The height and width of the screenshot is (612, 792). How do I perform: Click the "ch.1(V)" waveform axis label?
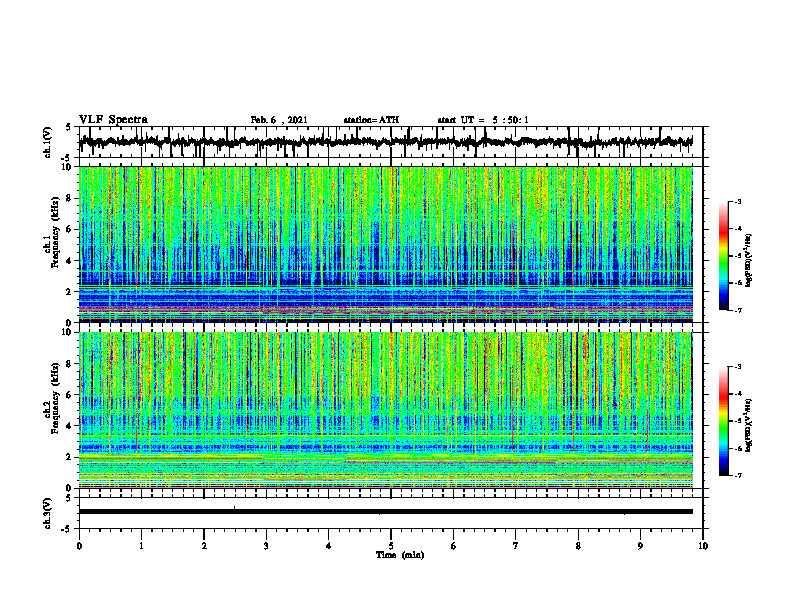pyautogui.click(x=47, y=142)
